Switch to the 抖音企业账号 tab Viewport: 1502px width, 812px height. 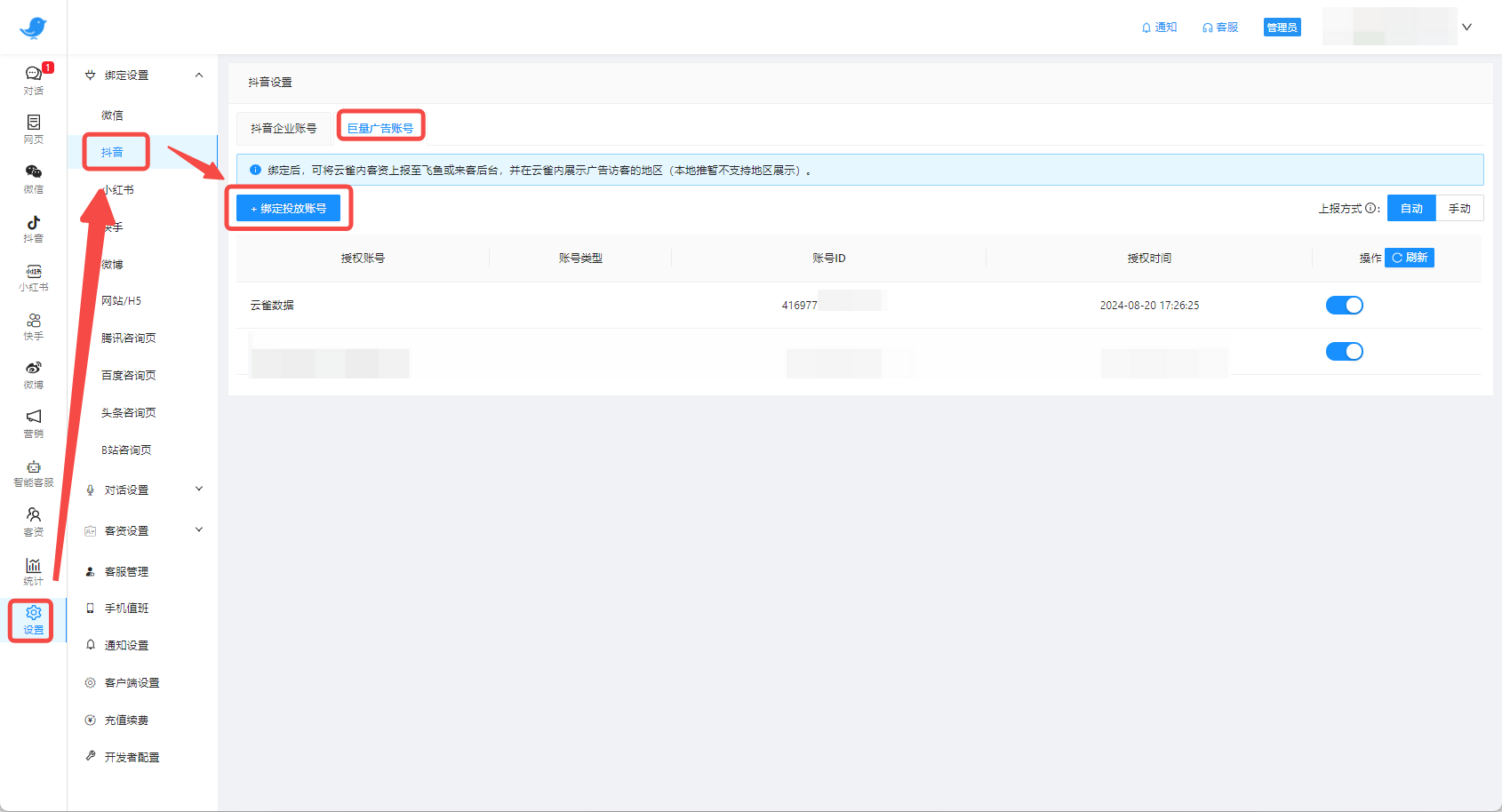[284, 129]
